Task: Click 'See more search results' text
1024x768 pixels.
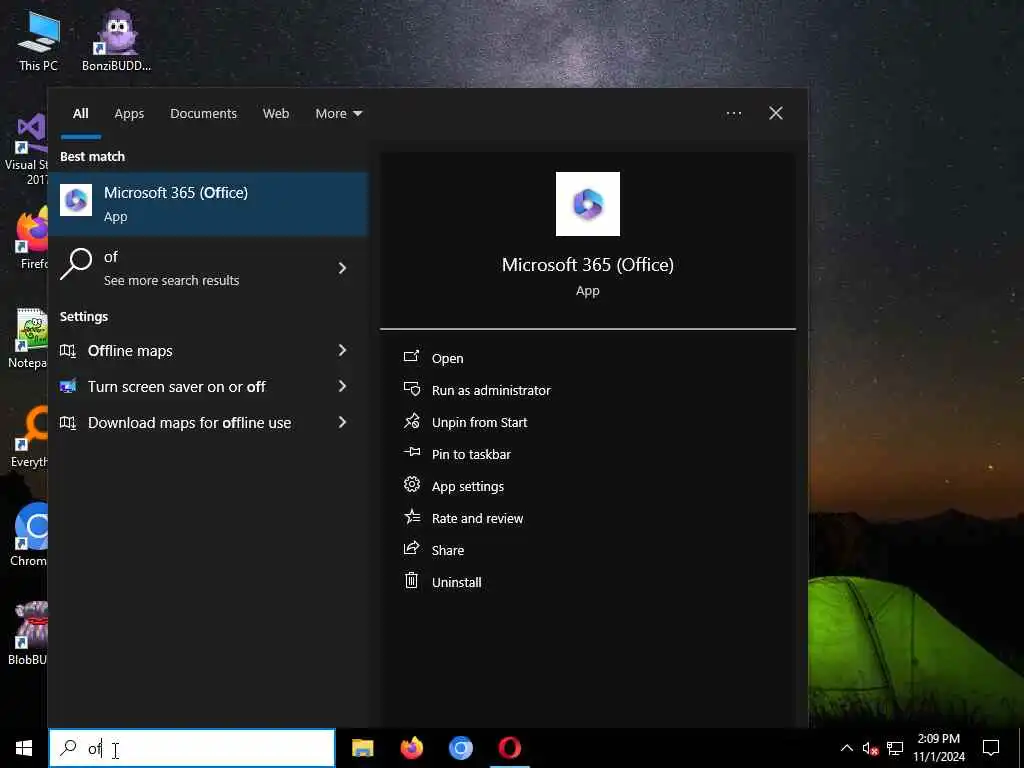Action: click(171, 280)
